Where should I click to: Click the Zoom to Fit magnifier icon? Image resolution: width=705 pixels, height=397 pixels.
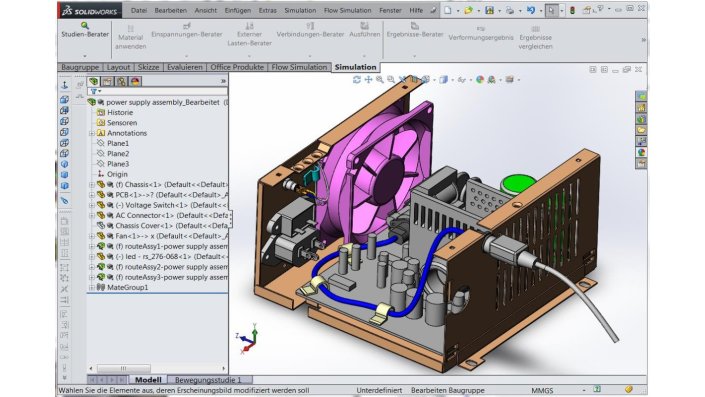coord(380,80)
